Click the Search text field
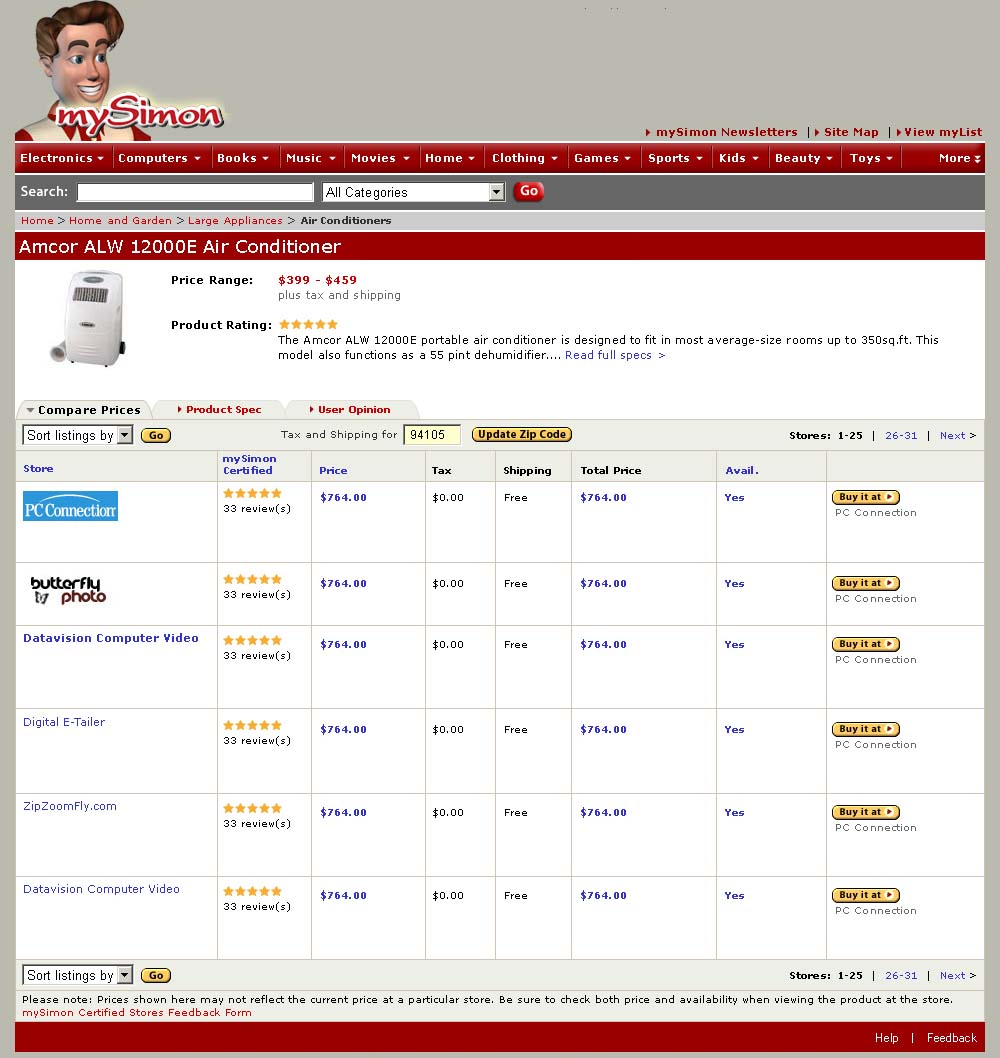Screen dimensions: 1000x1058 pyautogui.click(x=195, y=192)
